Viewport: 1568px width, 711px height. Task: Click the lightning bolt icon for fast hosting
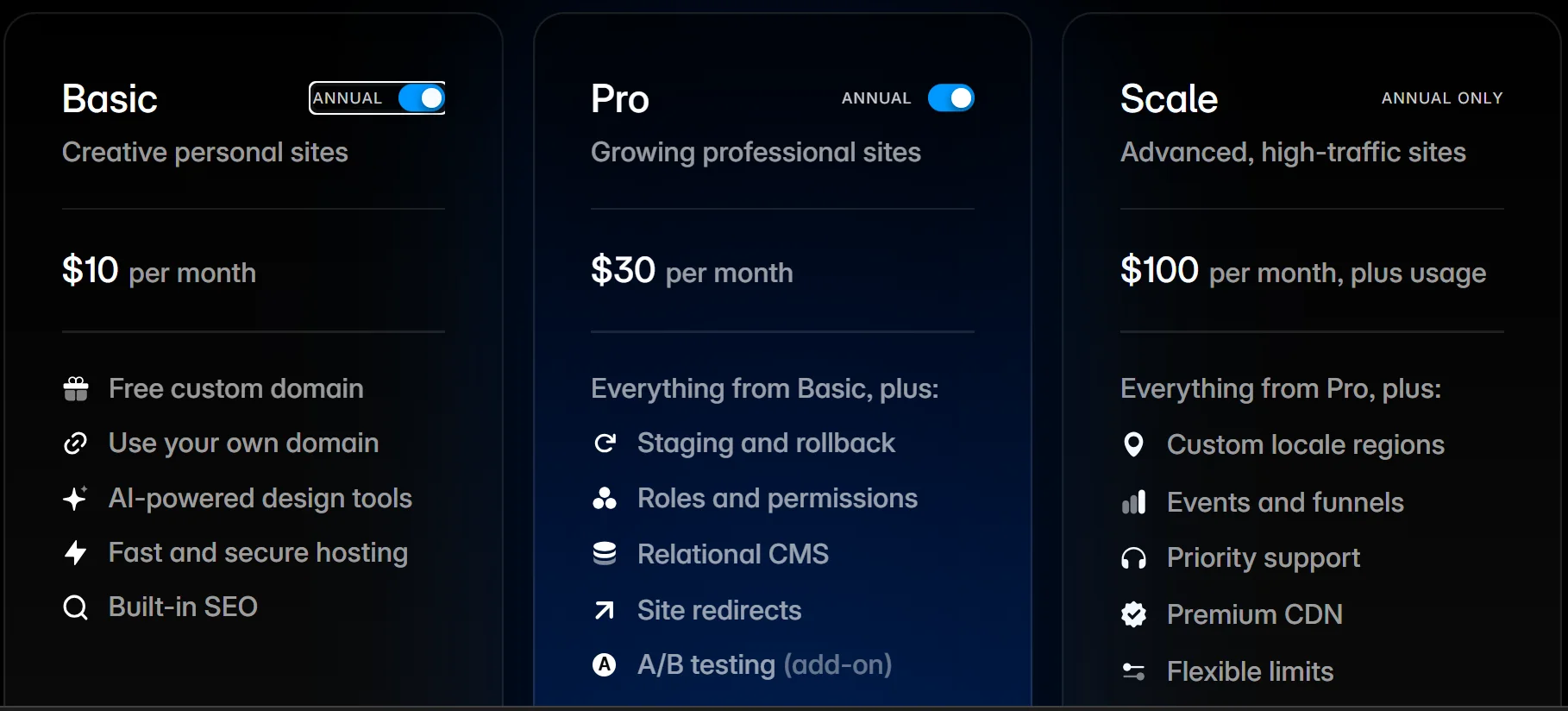(x=76, y=553)
